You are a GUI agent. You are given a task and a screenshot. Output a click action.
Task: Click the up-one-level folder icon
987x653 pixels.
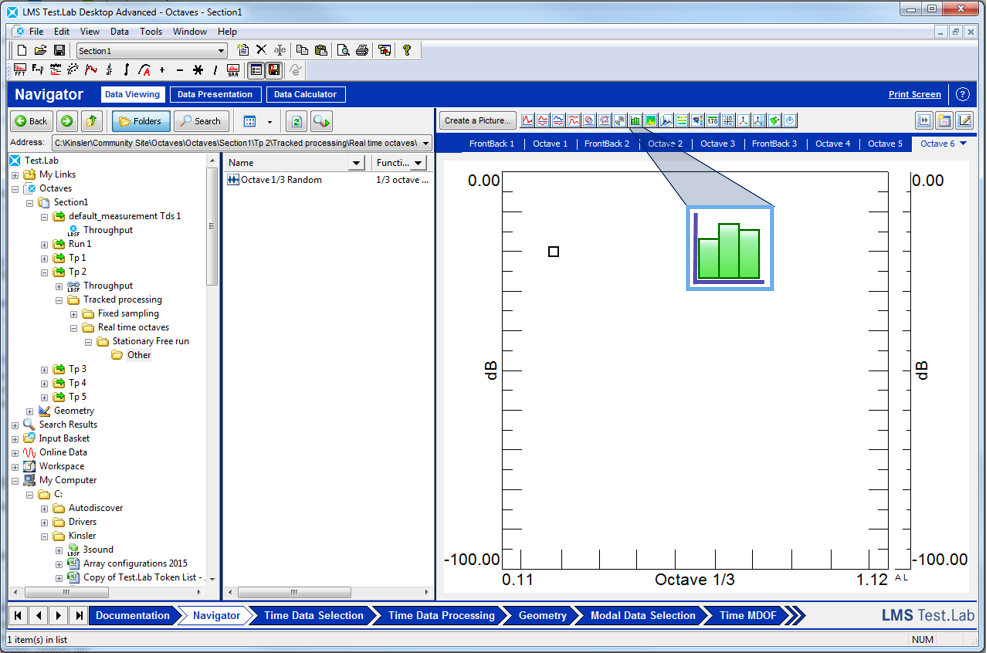(92, 121)
